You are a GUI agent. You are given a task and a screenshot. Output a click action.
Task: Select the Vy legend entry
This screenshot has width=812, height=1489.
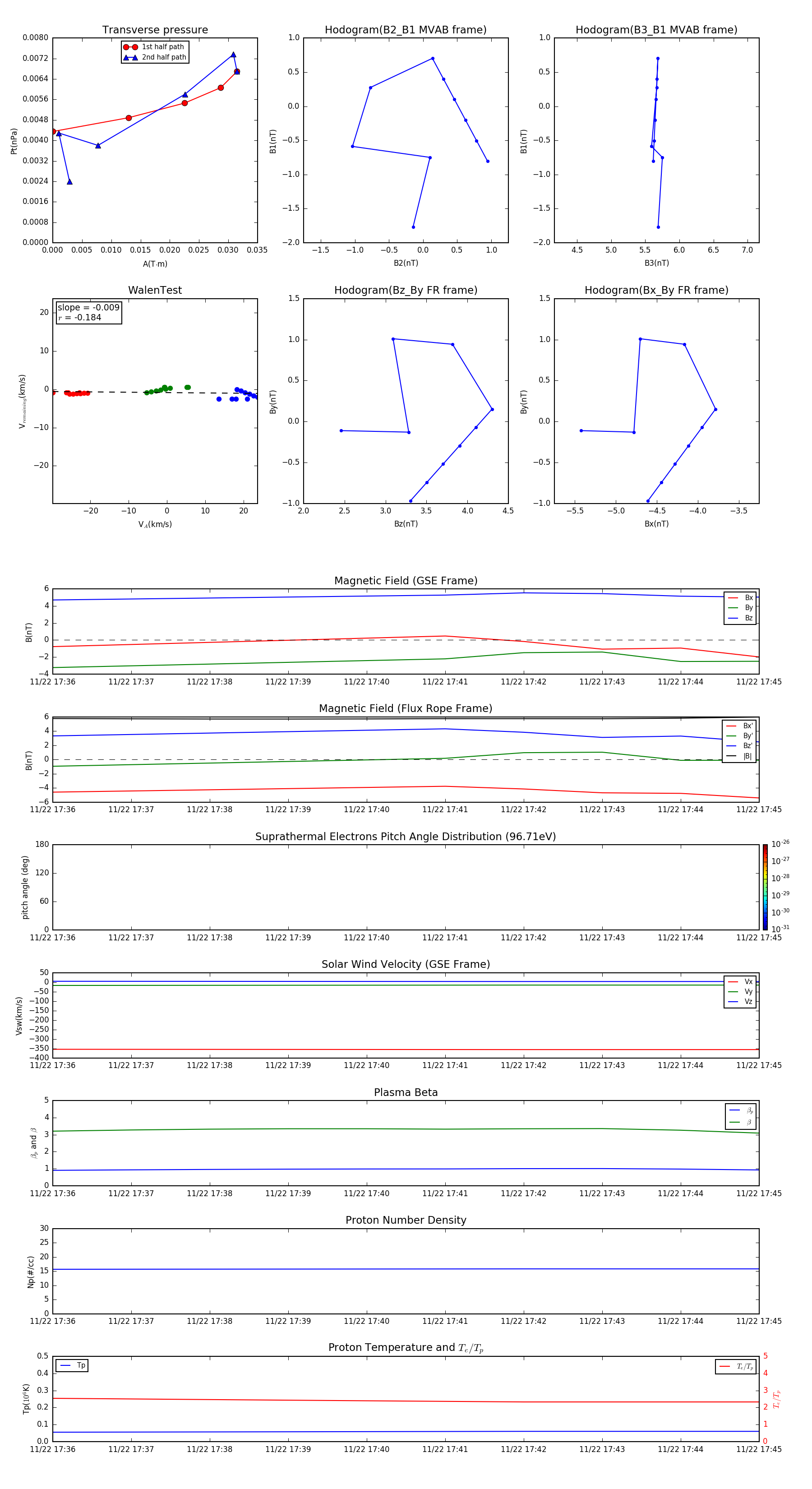point(740,991)
